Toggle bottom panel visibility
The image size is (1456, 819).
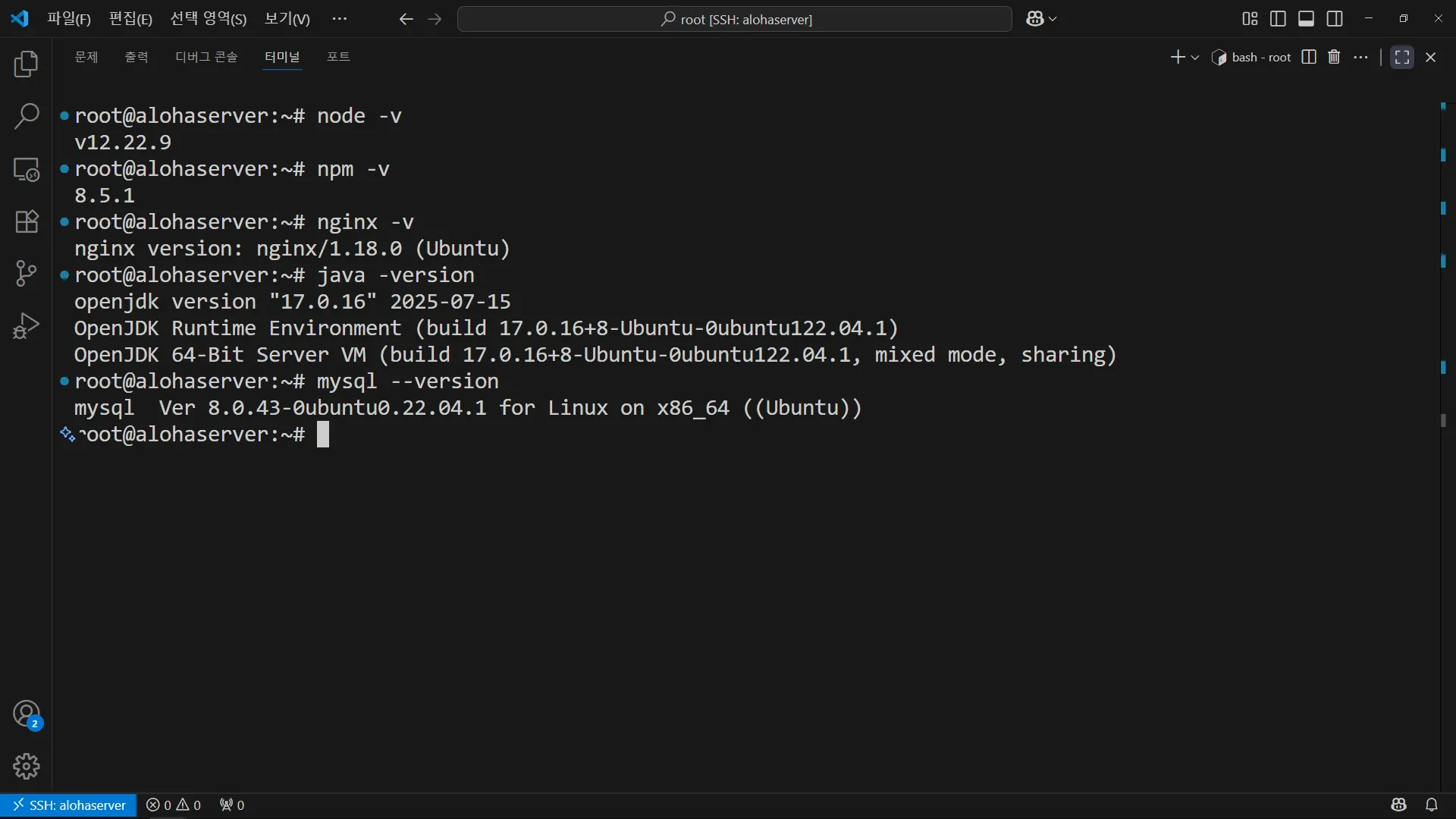1306,19
